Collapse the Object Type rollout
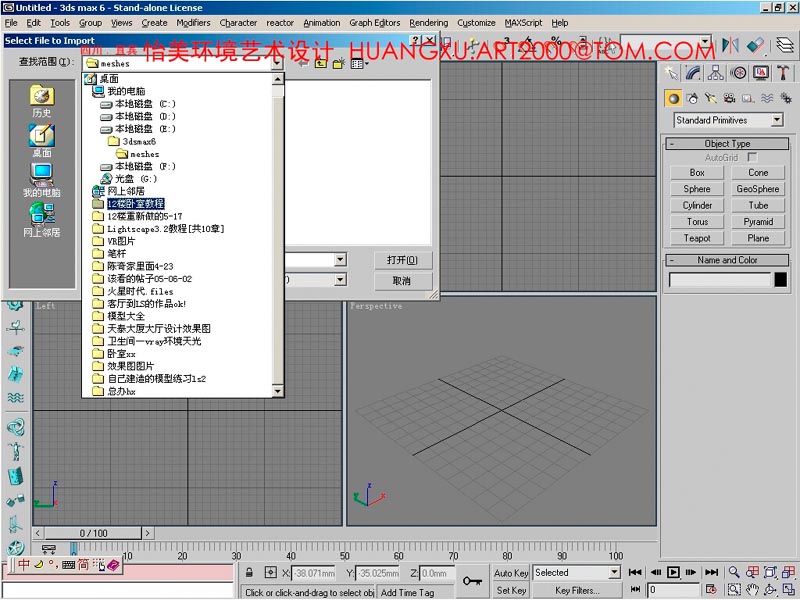The width and height of the screenshot is (800, 600). point(727,144)
